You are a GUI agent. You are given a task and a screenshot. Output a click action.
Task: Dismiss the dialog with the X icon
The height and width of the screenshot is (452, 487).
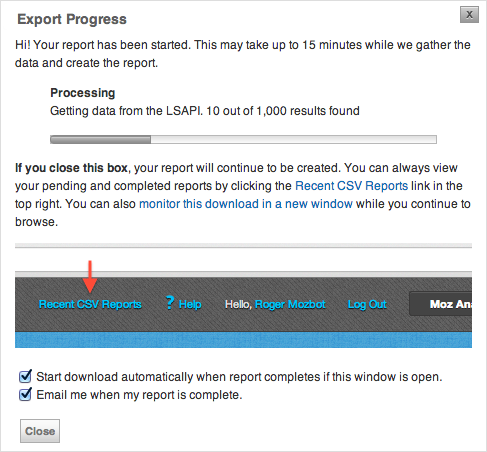pyautogui.click(x=469, y=15)
